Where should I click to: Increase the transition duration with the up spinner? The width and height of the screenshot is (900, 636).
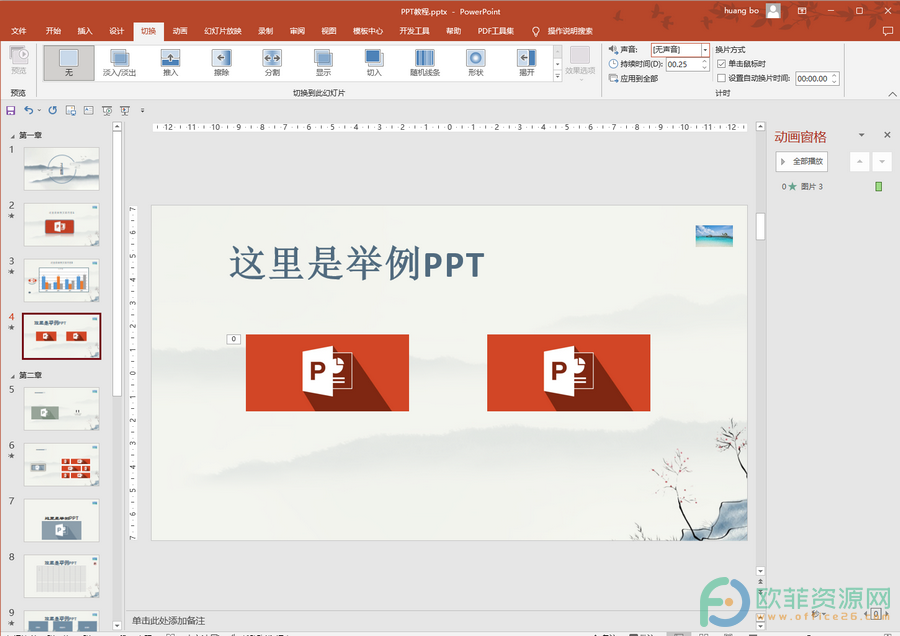click(705, 61)
